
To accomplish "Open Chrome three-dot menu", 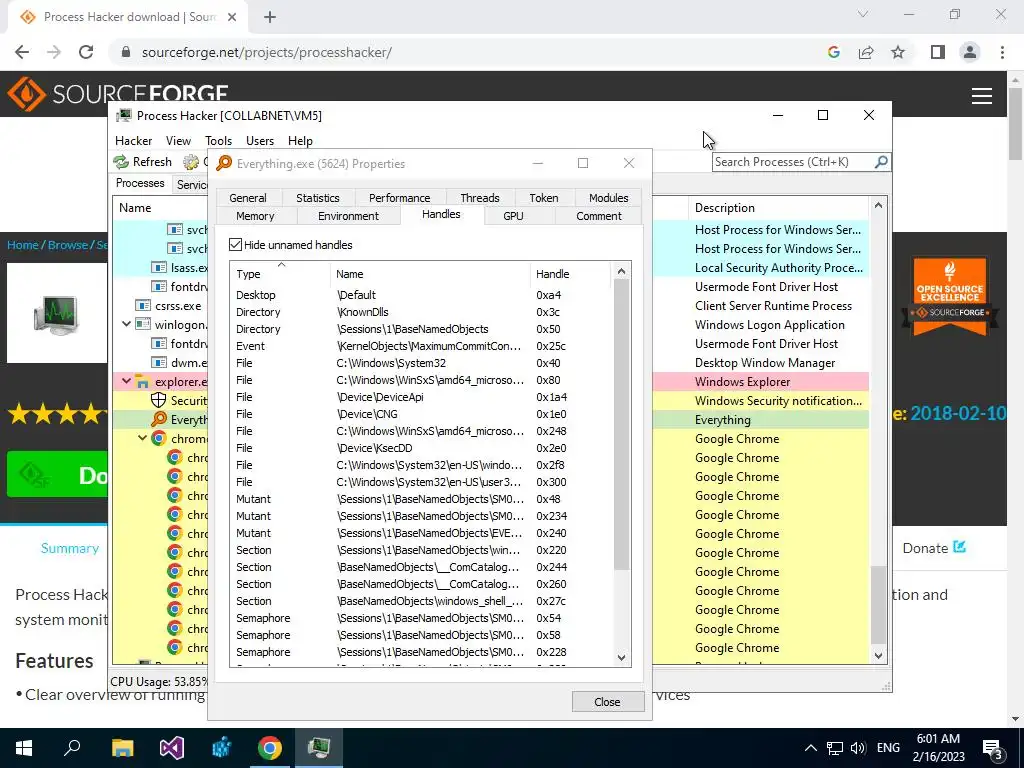I will [1002, 52].
